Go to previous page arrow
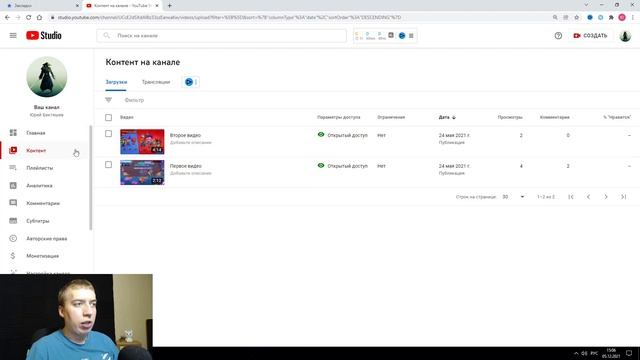 coord(588,197)
